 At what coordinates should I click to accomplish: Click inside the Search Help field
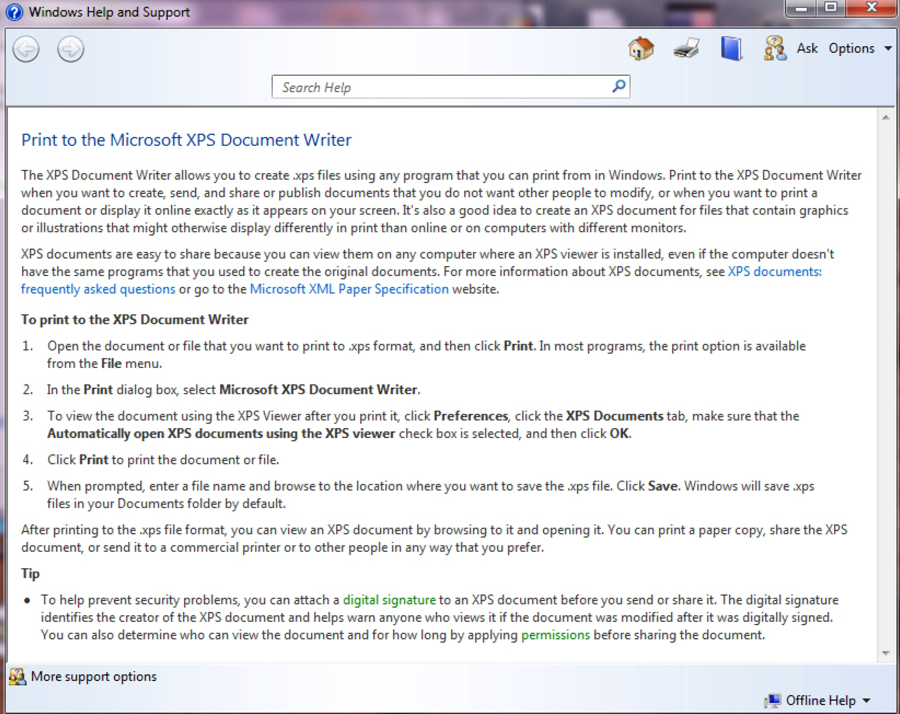(440, 87)
